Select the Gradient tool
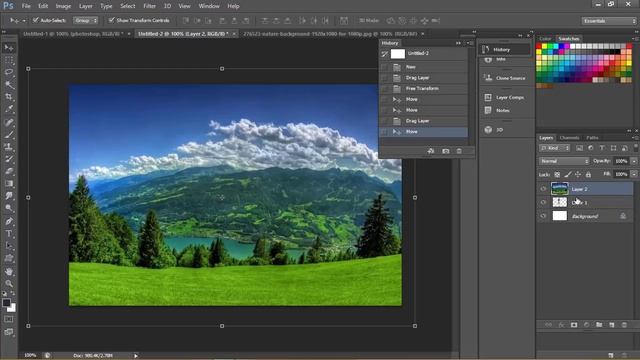This screenshot has width=640, height=360. (9, 184)
